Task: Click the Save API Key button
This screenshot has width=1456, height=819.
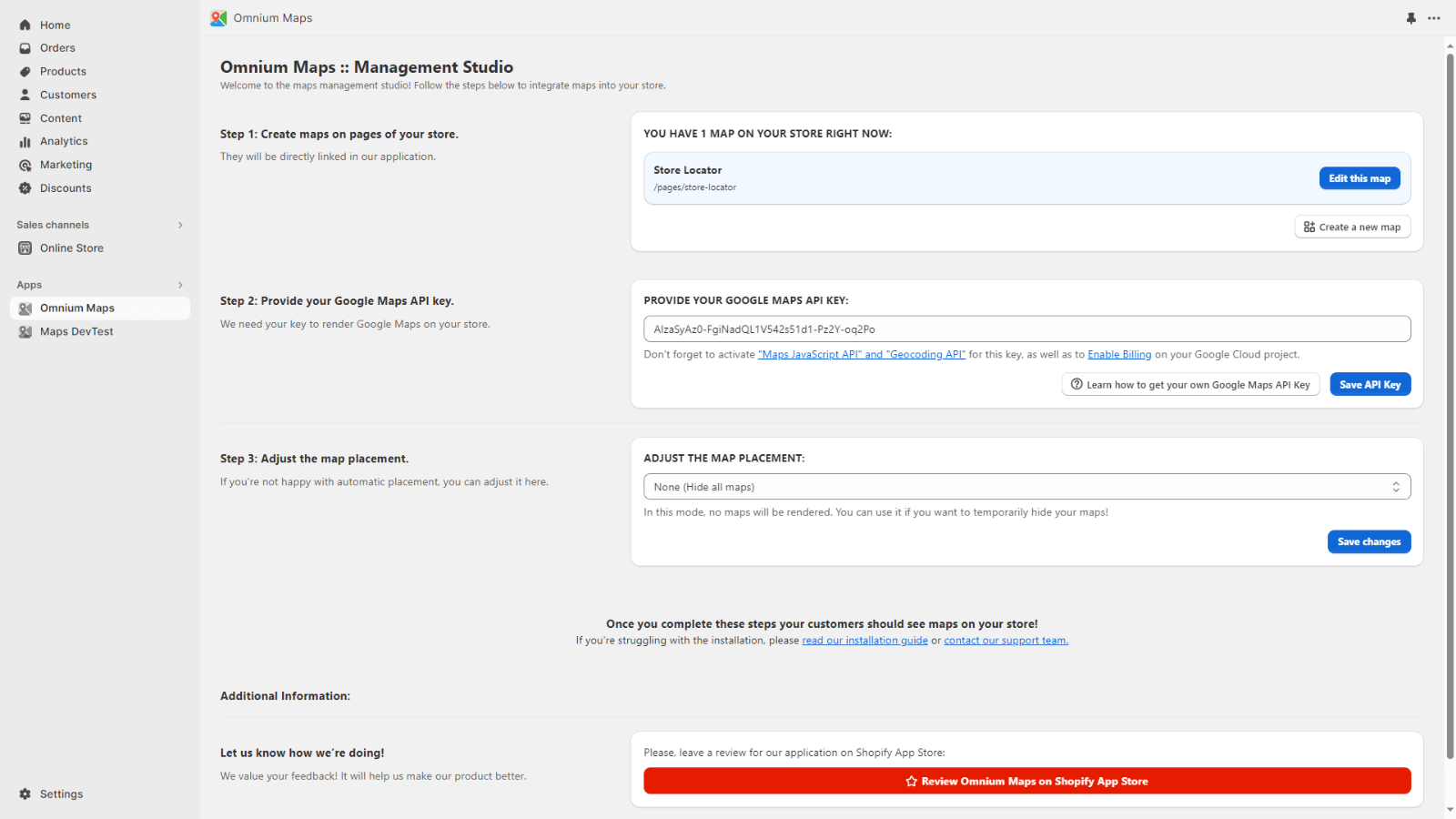Action: tap(1370, 385)
